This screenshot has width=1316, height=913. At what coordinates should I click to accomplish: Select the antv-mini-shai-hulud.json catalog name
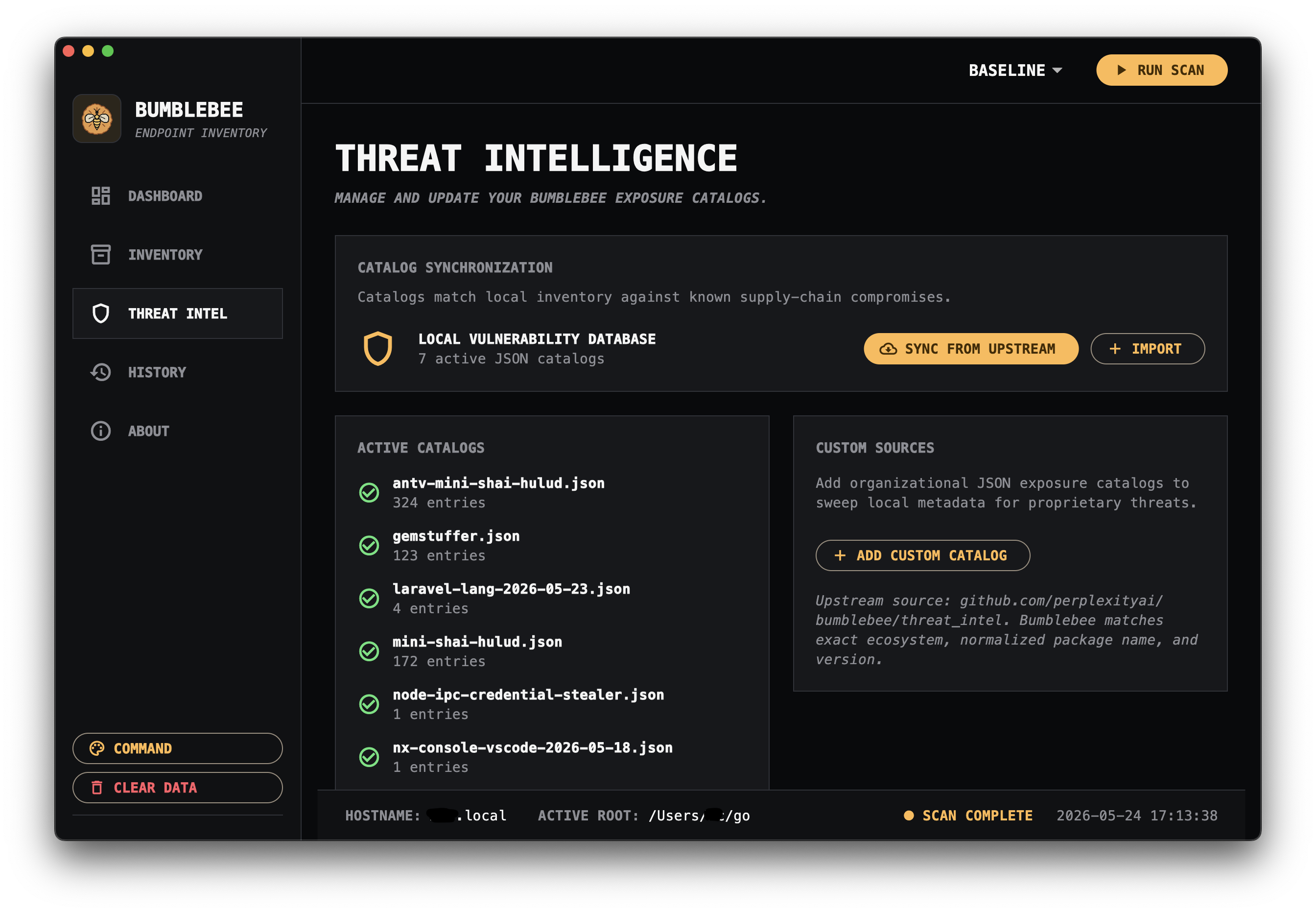pyautogui.click(x=498, y=483)
